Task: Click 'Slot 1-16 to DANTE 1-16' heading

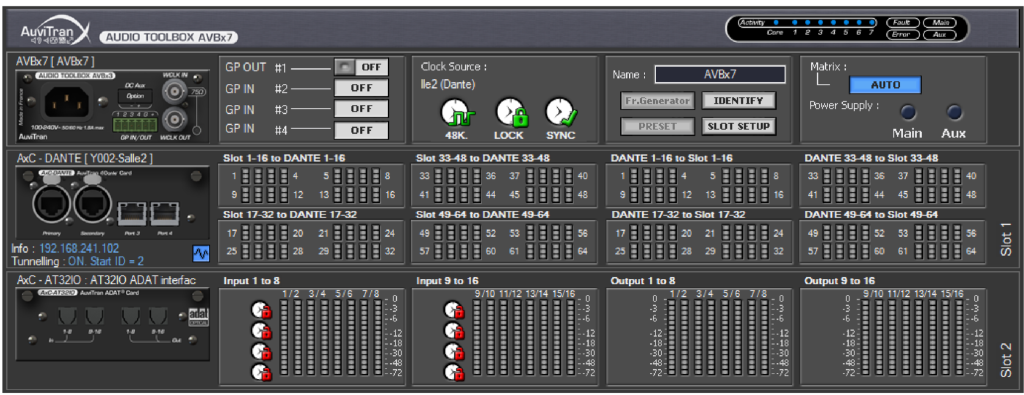Action: tap(284, 158)
